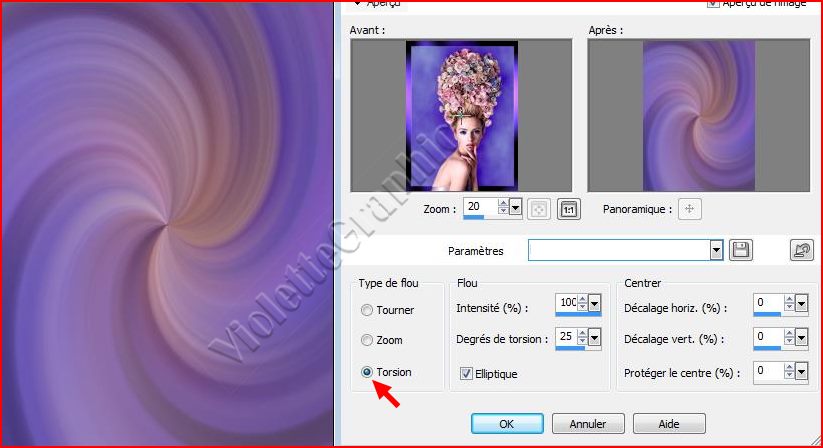Save preset with the floppy disk icon

click(x=741, y=250)
